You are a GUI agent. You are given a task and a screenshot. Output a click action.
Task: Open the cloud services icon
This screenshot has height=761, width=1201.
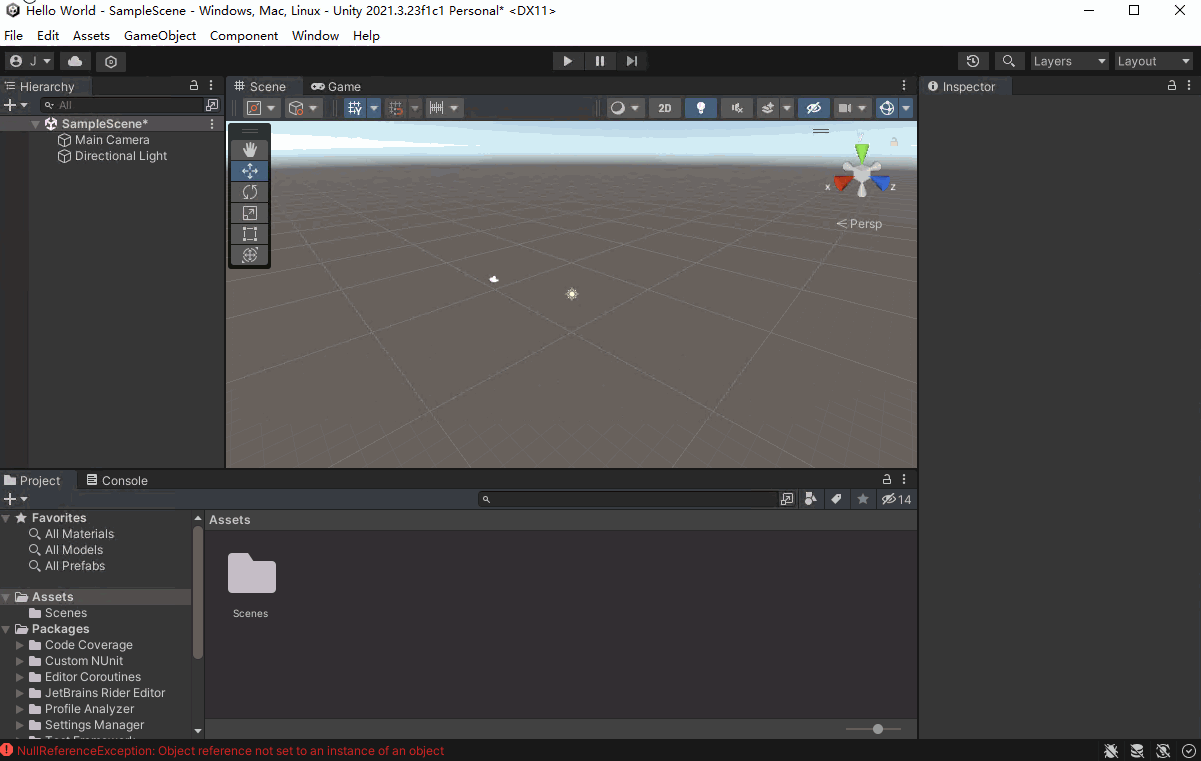(x=75, y=61)
